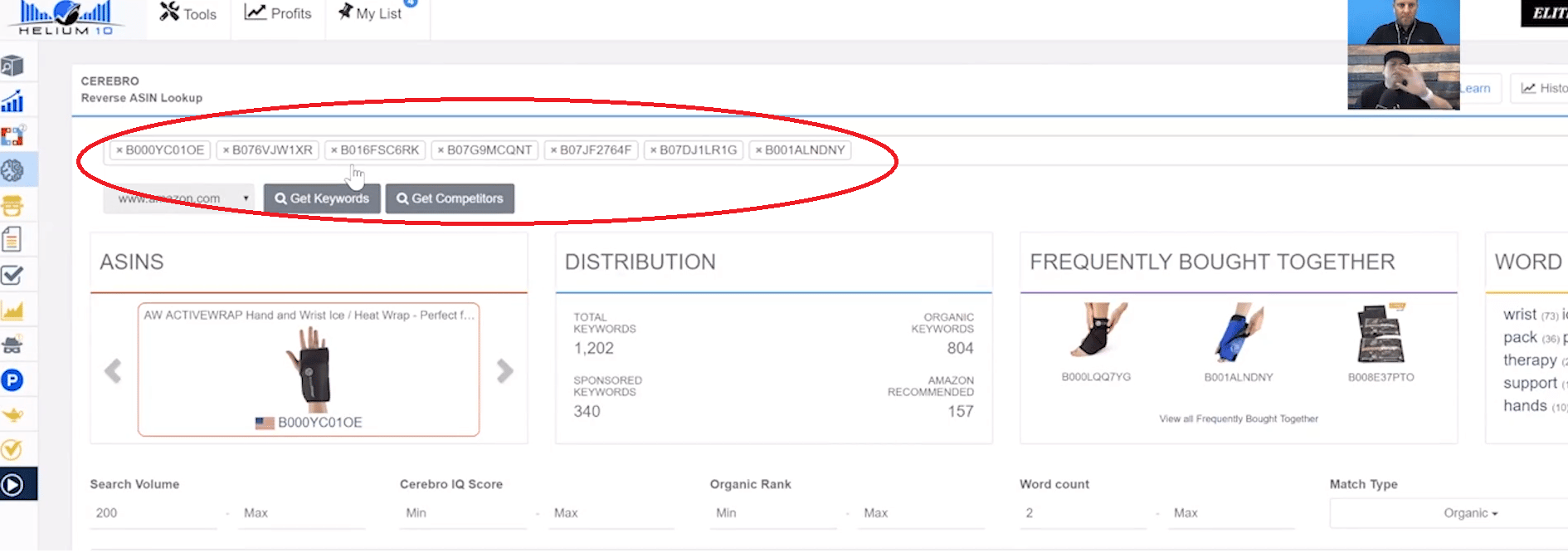This screenshot has width=1568, height=553.
Task: Click the Organic Rank Max field
Action: click(x=923, y=513)
